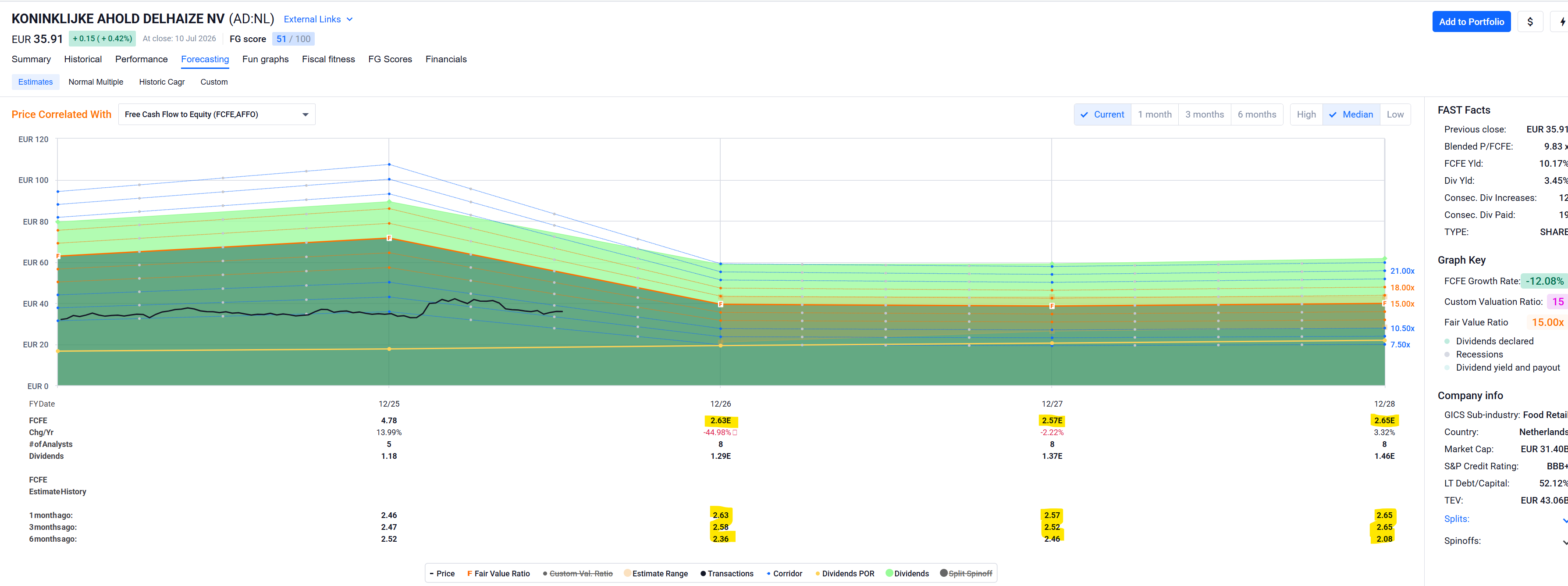Click the Add to Portfolio button
This screenshot has height=586, width=1568.
1471,22
